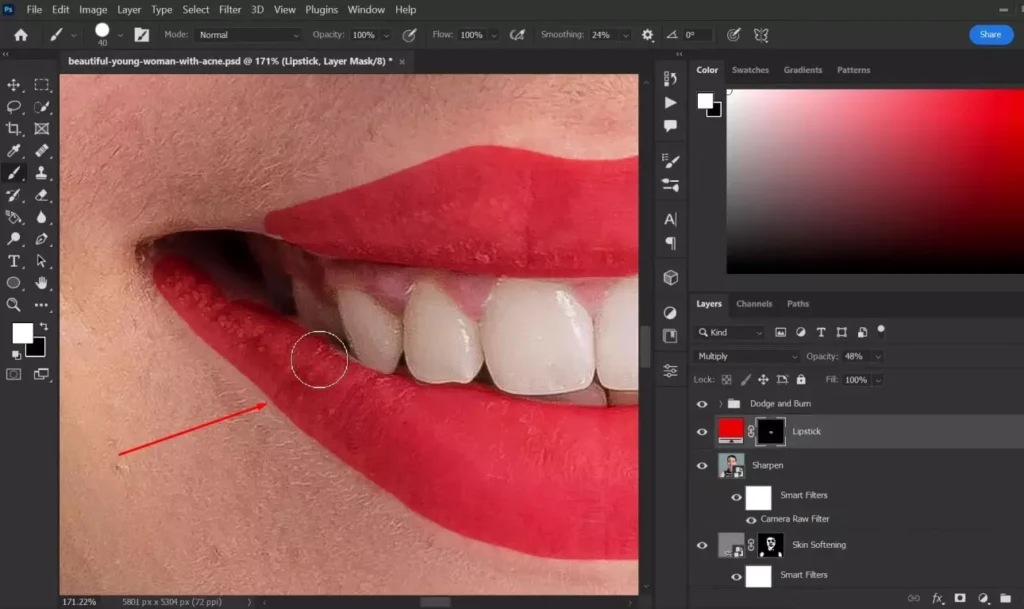Switch to the Channels tab

[x=754, y=303]
